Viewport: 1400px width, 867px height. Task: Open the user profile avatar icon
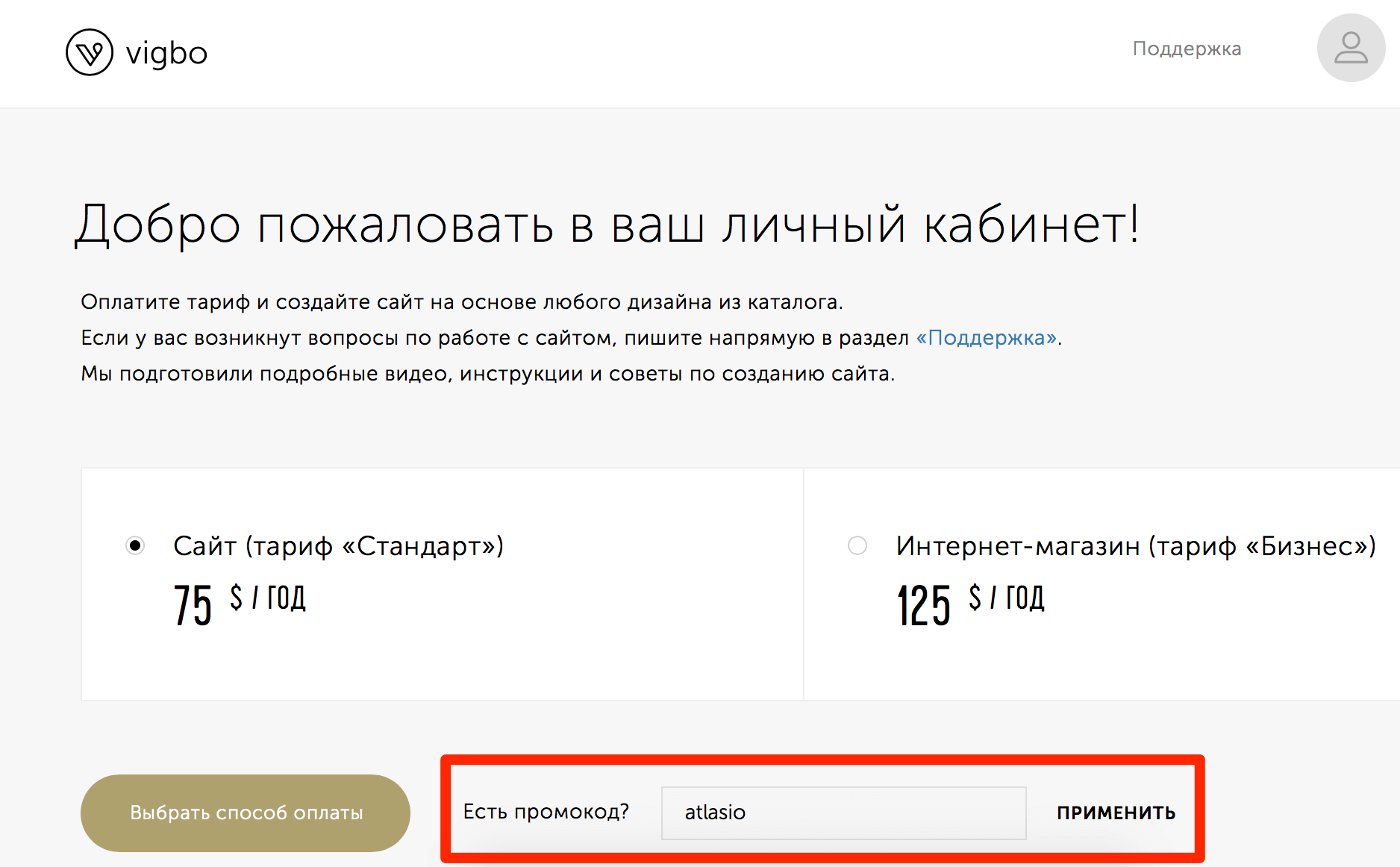click(x=1350, y=48)
